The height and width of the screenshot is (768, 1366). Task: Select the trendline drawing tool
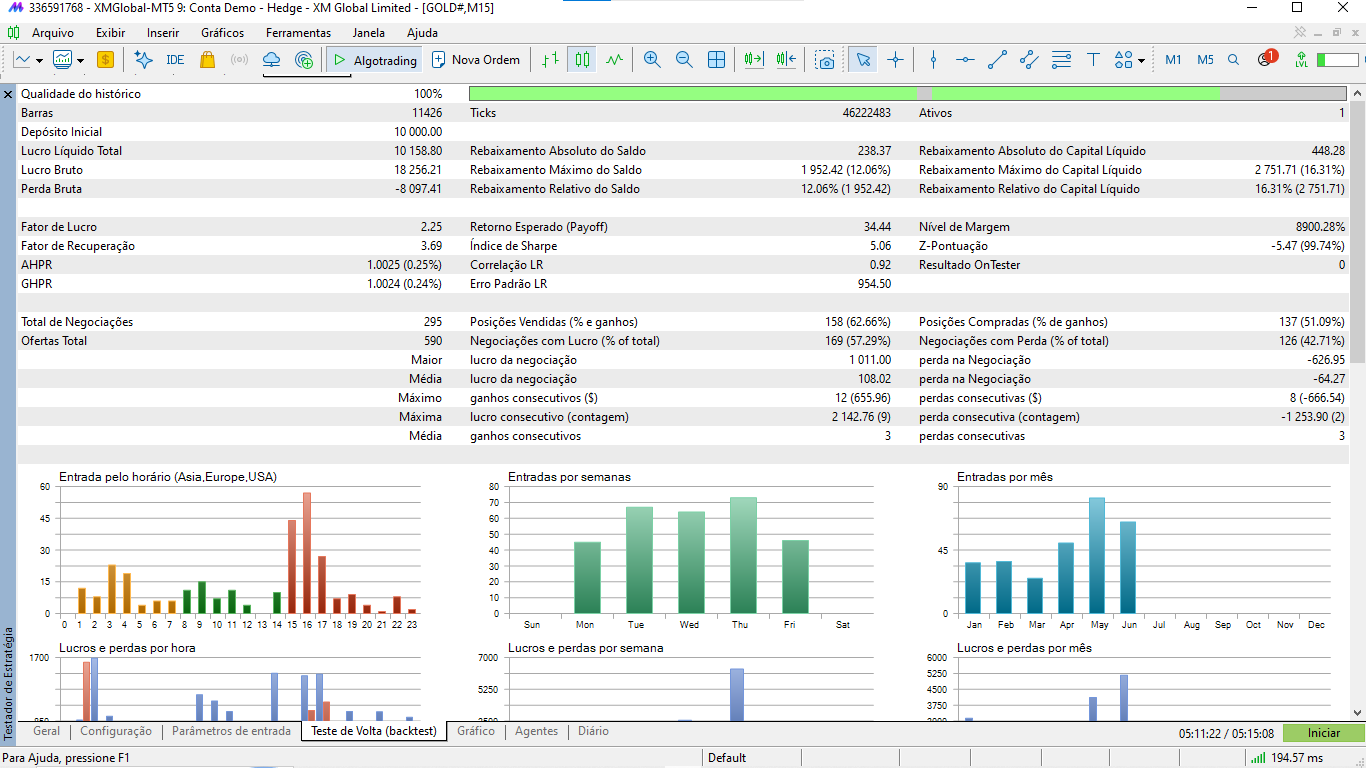[x=997, y=60]
